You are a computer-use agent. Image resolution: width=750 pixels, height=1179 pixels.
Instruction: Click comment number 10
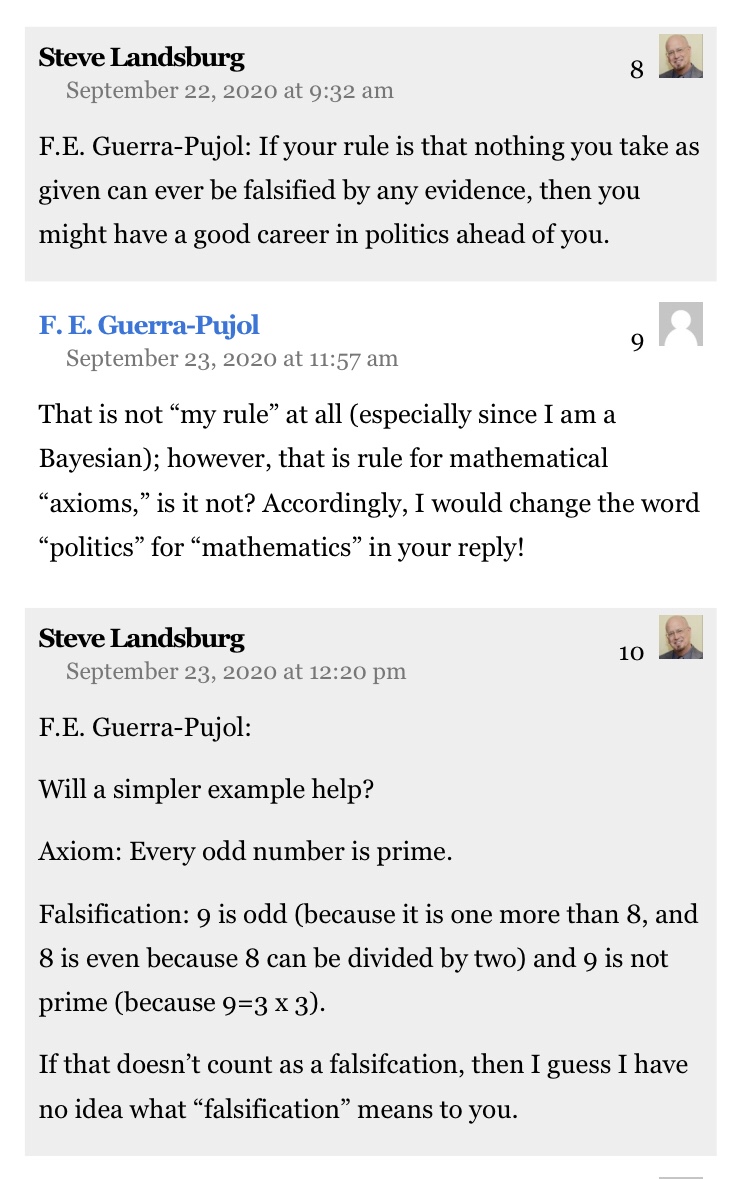pyautogui.click(x=631, y=654)
